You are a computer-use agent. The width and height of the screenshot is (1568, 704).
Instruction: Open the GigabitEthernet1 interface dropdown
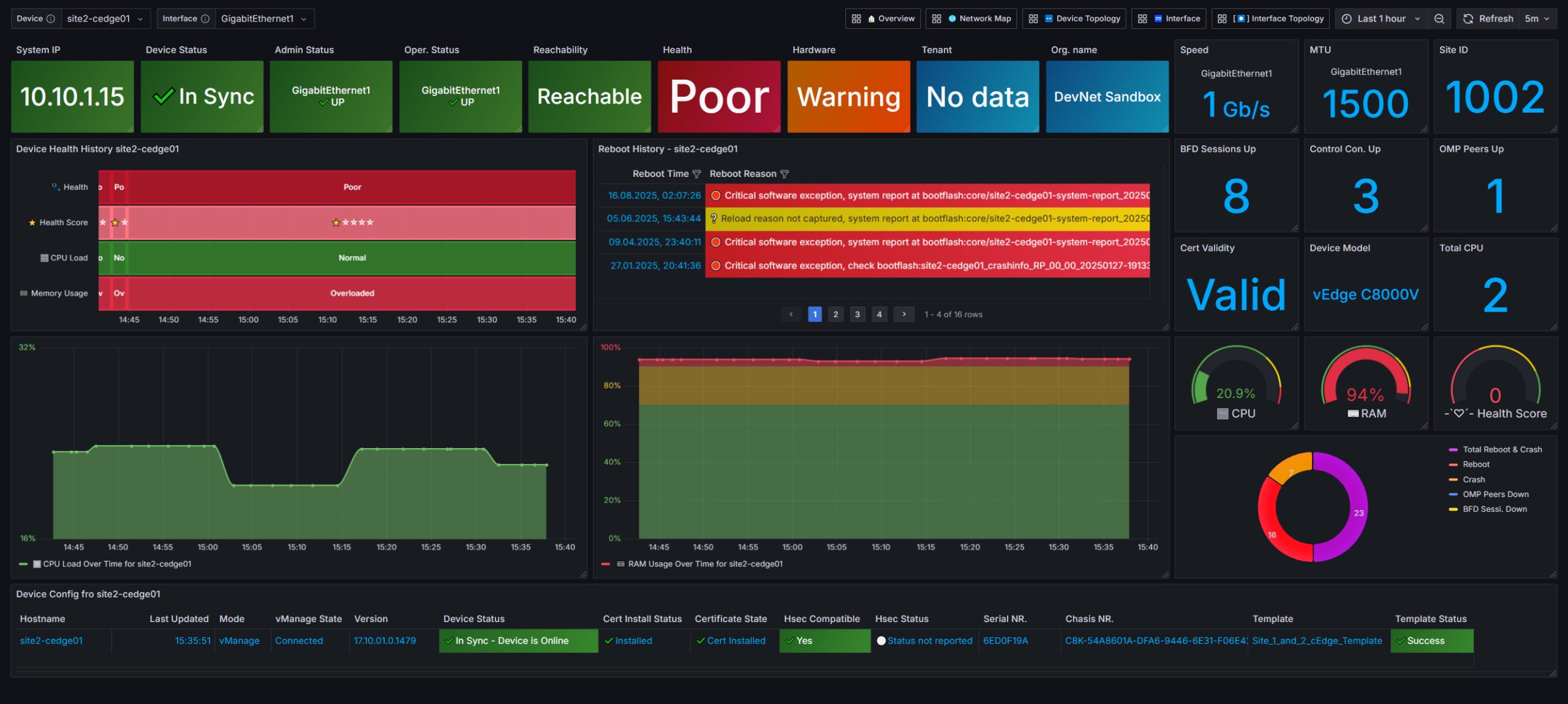tap(265, 18)
